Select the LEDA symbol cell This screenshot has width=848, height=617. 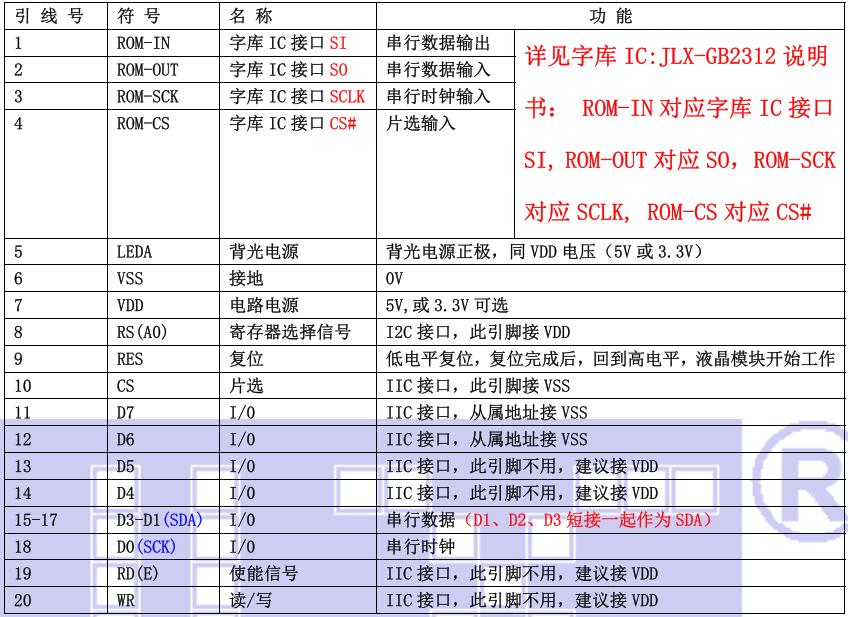pos(135,253)
